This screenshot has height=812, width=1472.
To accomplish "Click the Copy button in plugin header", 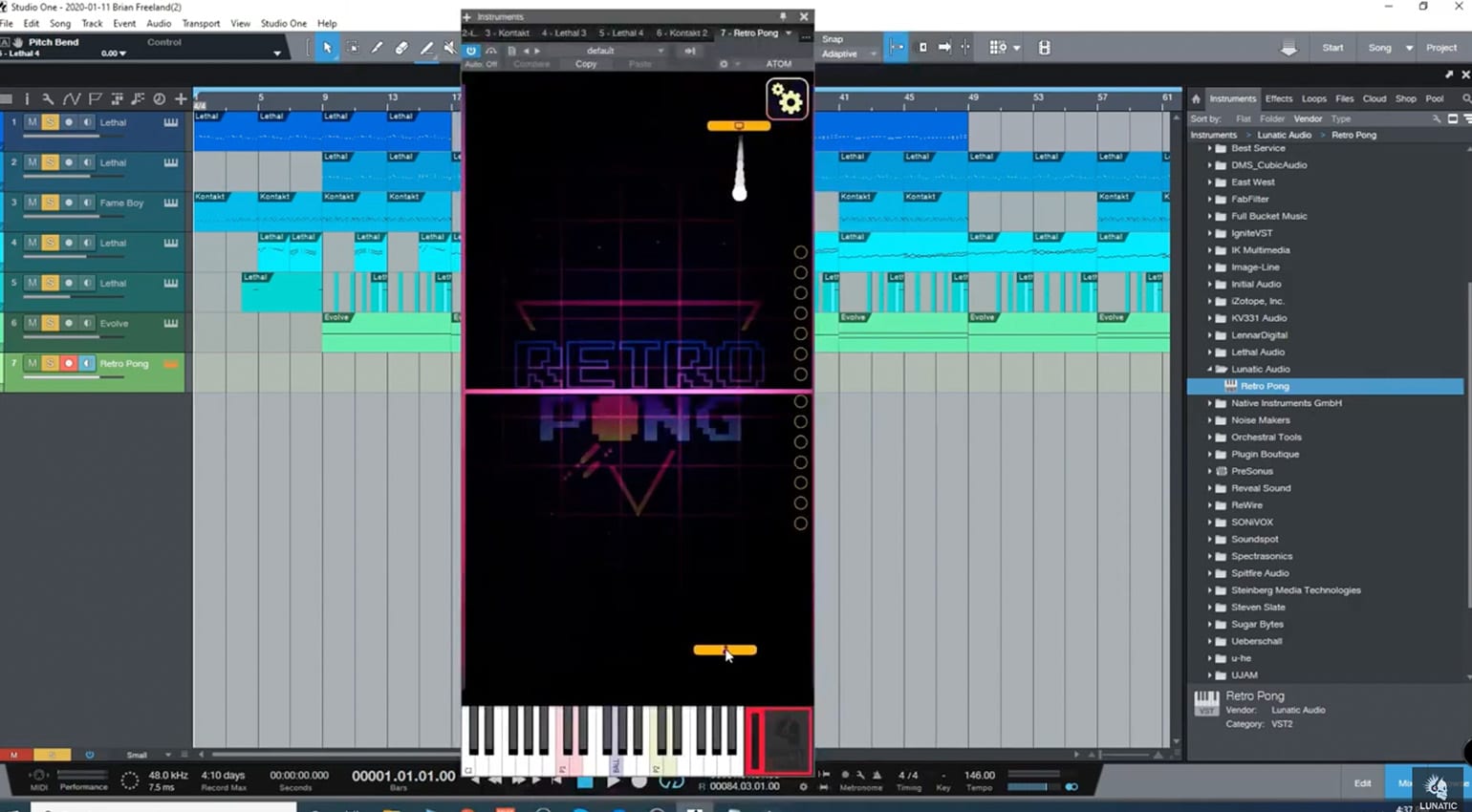I will tap(586, 64).
